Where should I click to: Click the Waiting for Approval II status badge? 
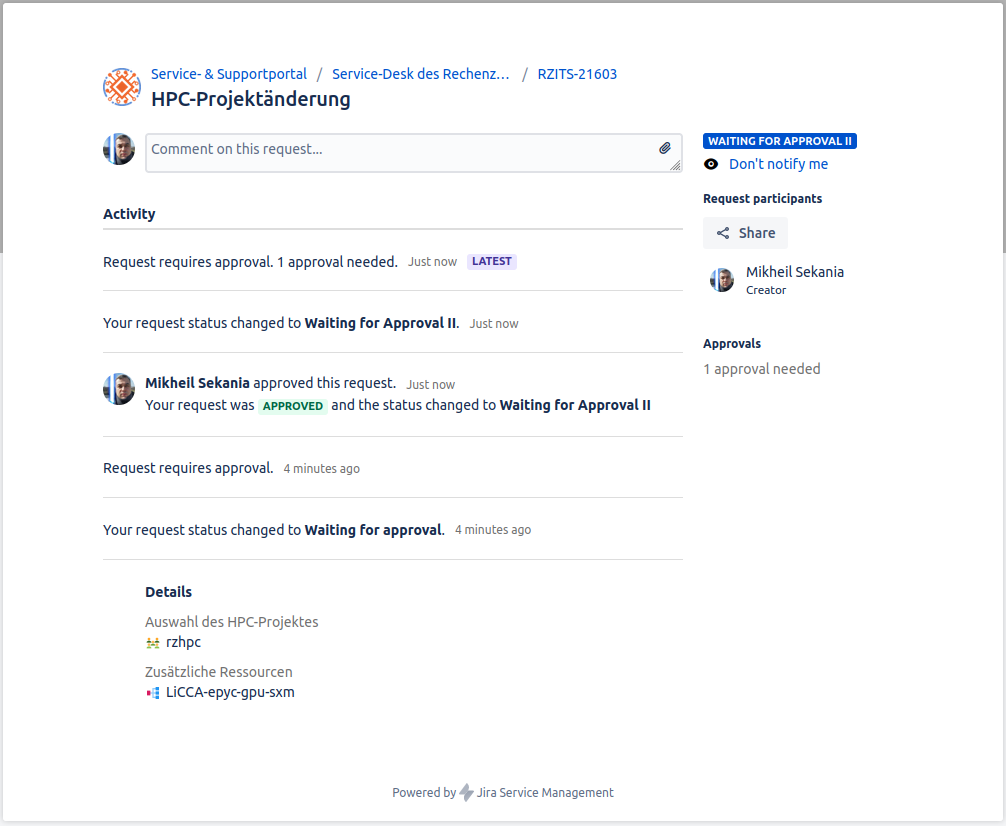[x=779, y=141]
